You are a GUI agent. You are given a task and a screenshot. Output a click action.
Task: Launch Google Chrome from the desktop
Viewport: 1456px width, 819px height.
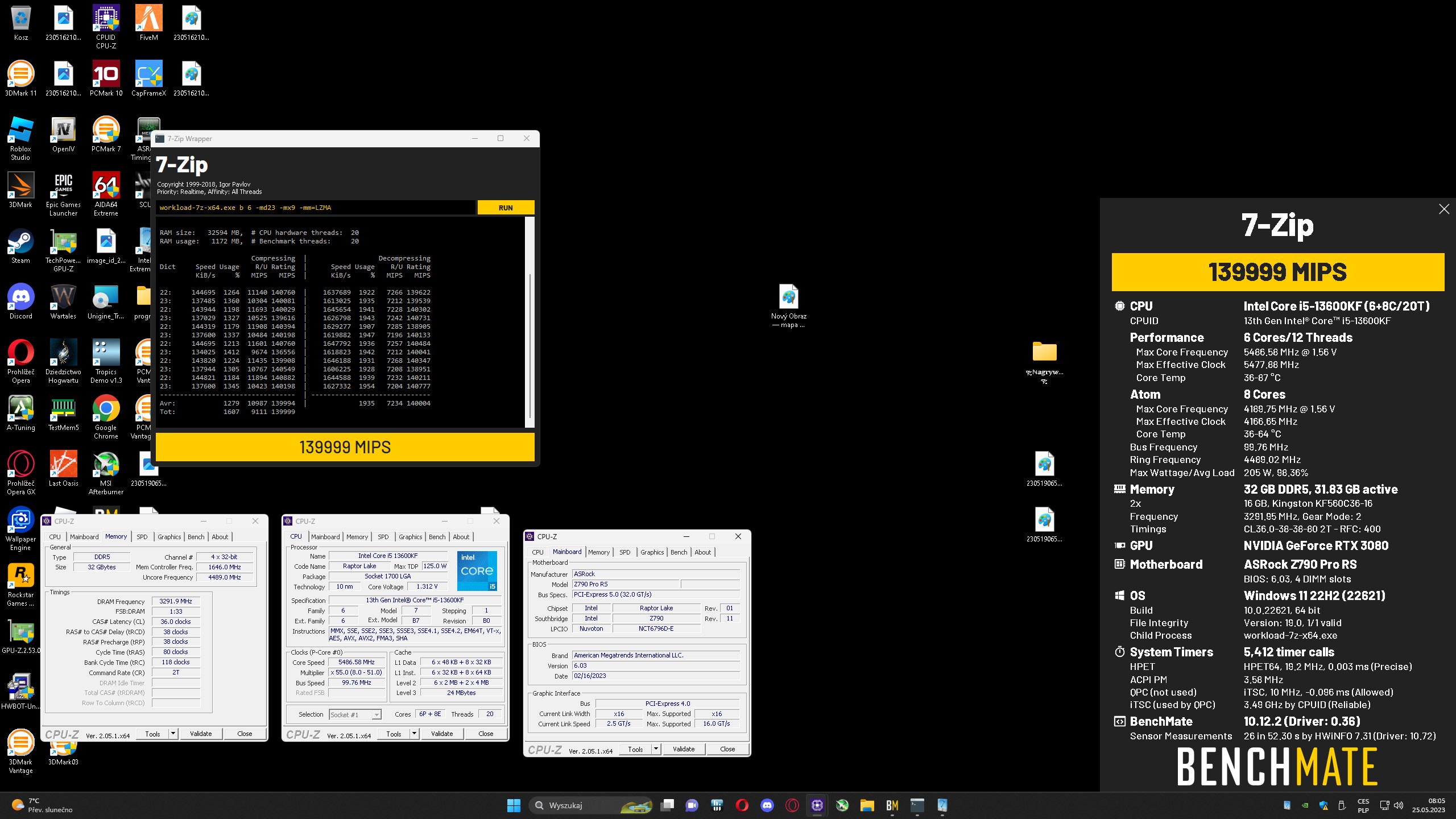106,417
